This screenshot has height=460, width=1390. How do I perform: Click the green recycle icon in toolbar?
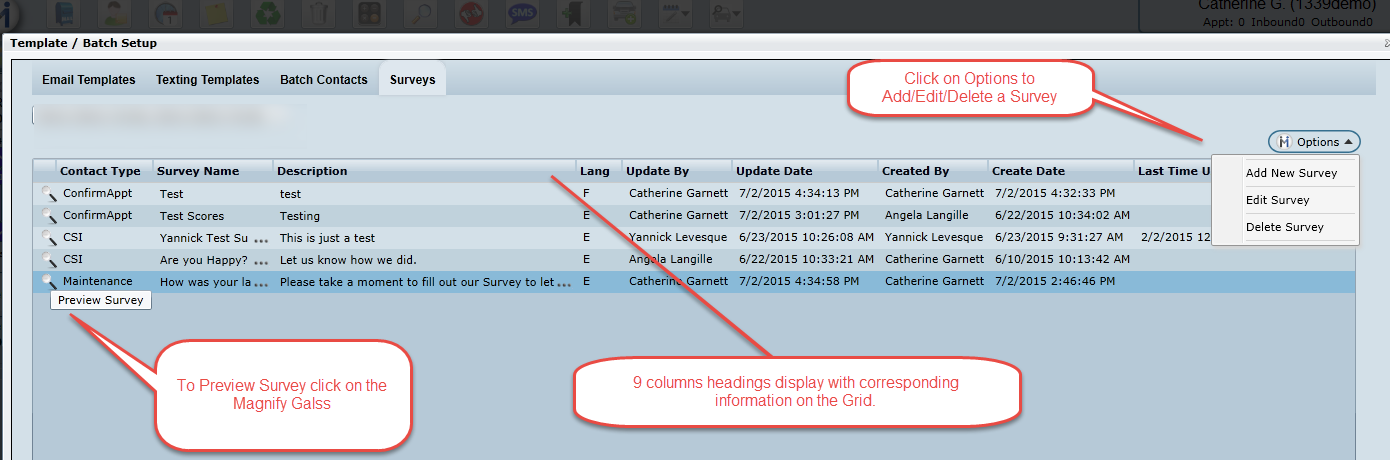tap(268, 14)
